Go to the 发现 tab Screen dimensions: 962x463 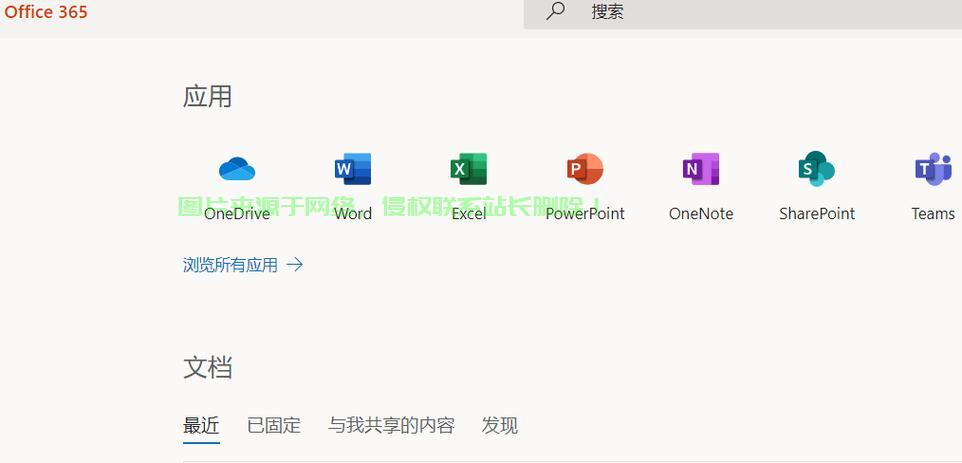(500, 425)
